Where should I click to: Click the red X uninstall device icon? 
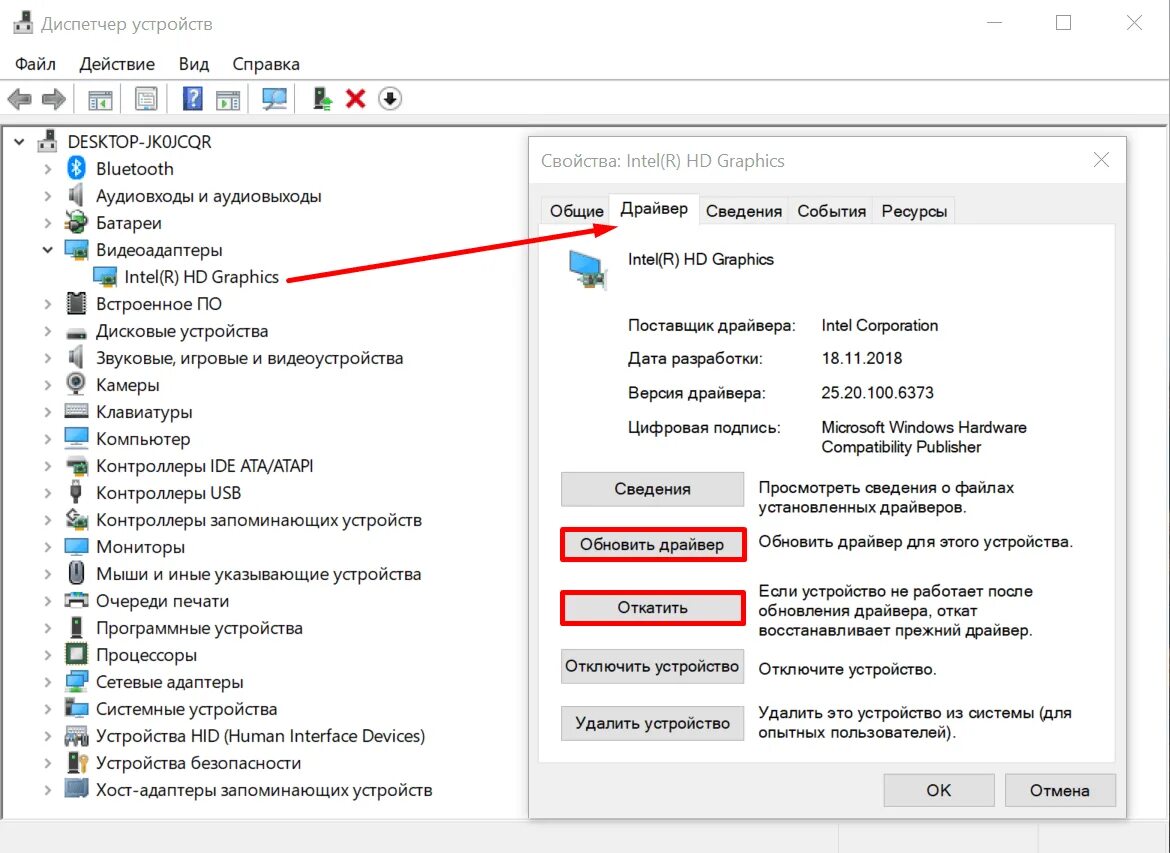pyautogui.click(x=356, y=99)
